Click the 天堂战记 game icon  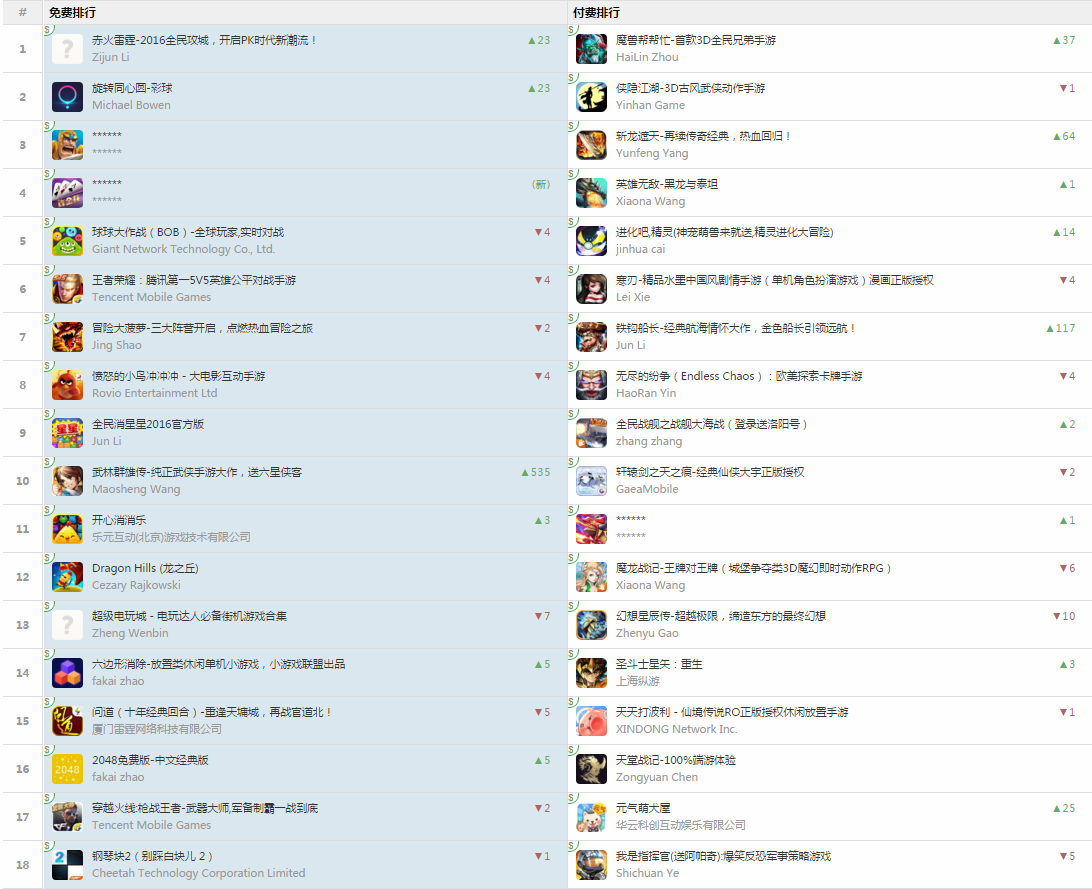[591, 769]
